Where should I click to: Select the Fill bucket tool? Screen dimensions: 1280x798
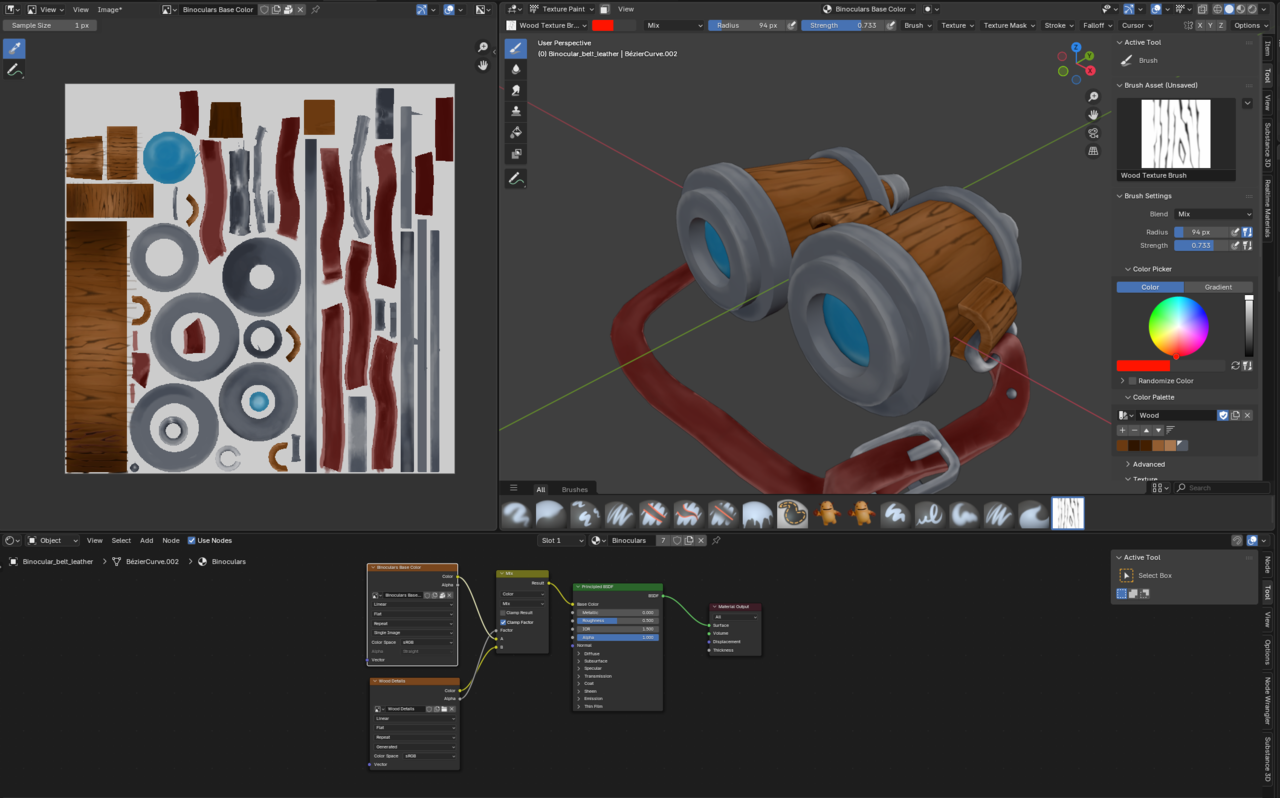(516, 132)
